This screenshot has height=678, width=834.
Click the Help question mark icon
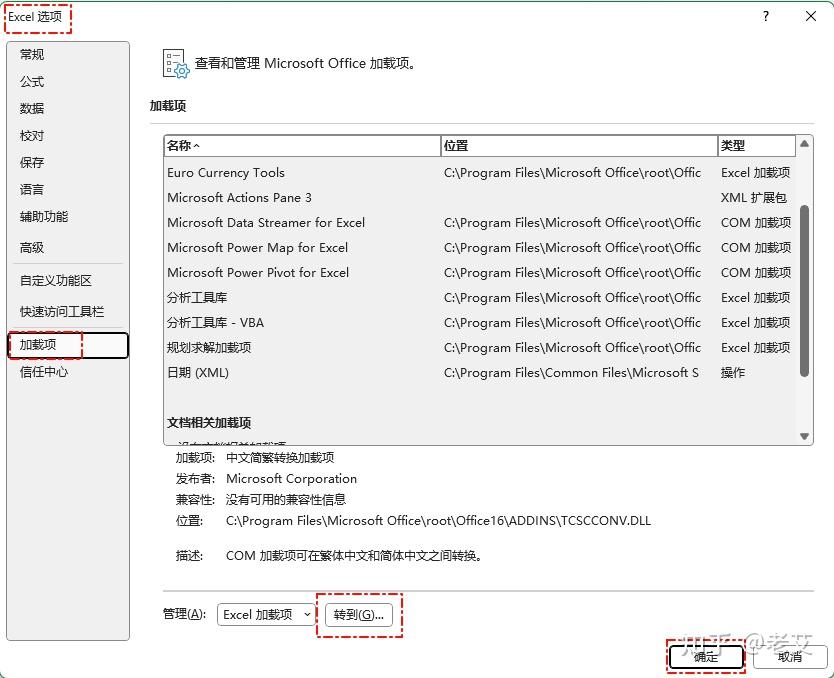pyautogui.click(x=765, y=16)
